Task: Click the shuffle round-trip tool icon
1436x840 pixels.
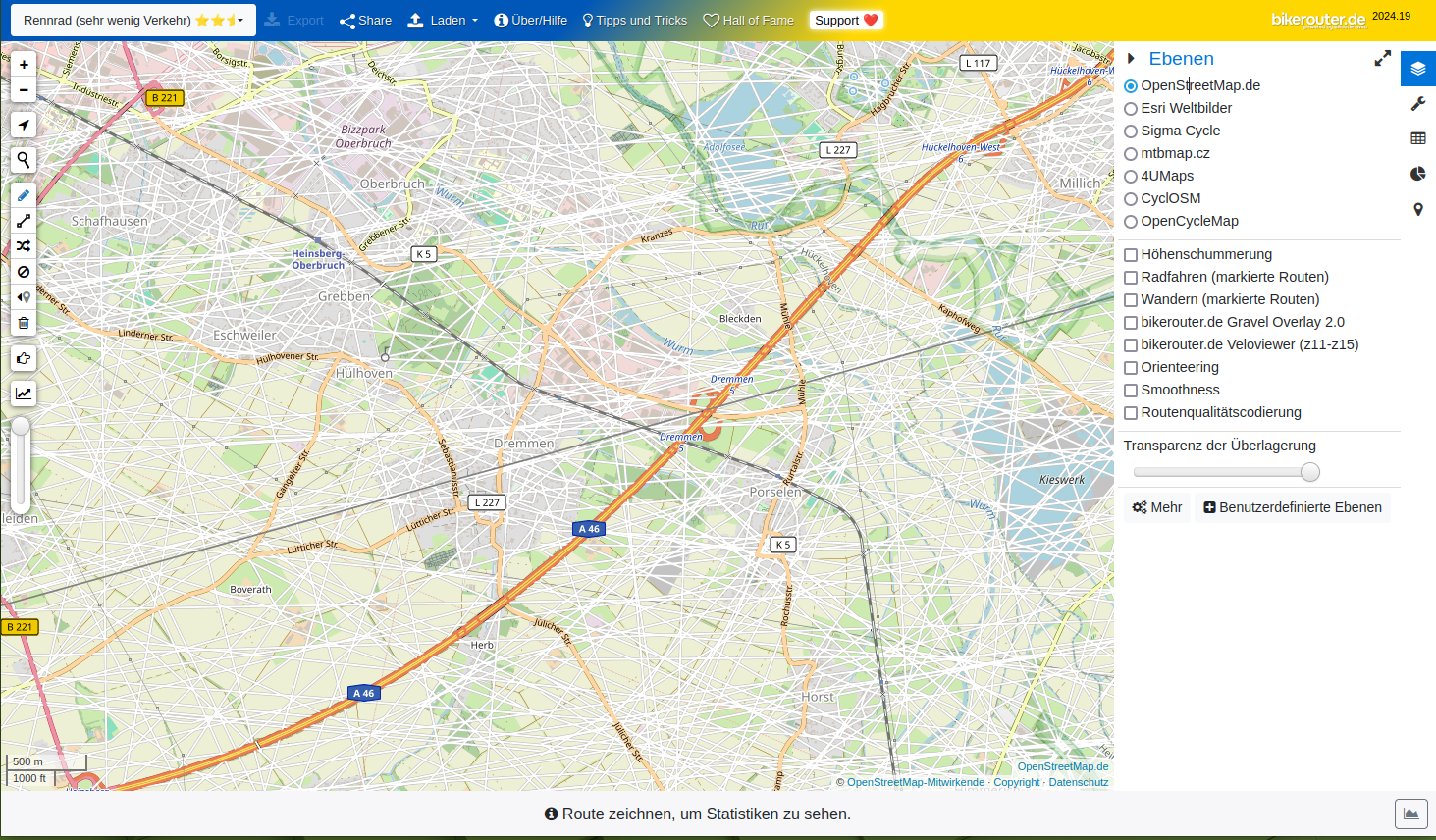Action: click(x=24, y=246)
